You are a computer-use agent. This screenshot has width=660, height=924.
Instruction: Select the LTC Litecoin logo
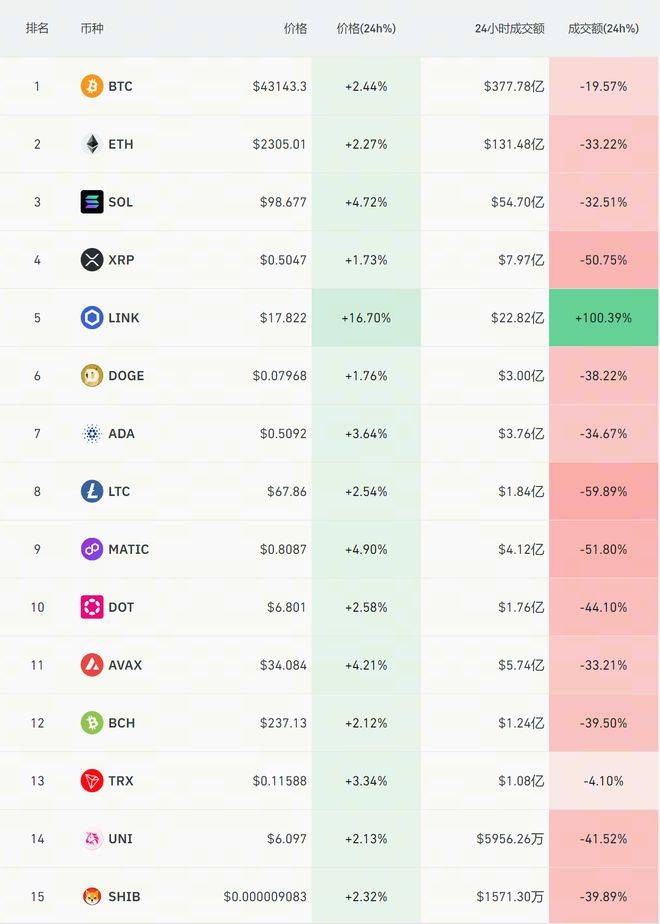tap(92, 491)
